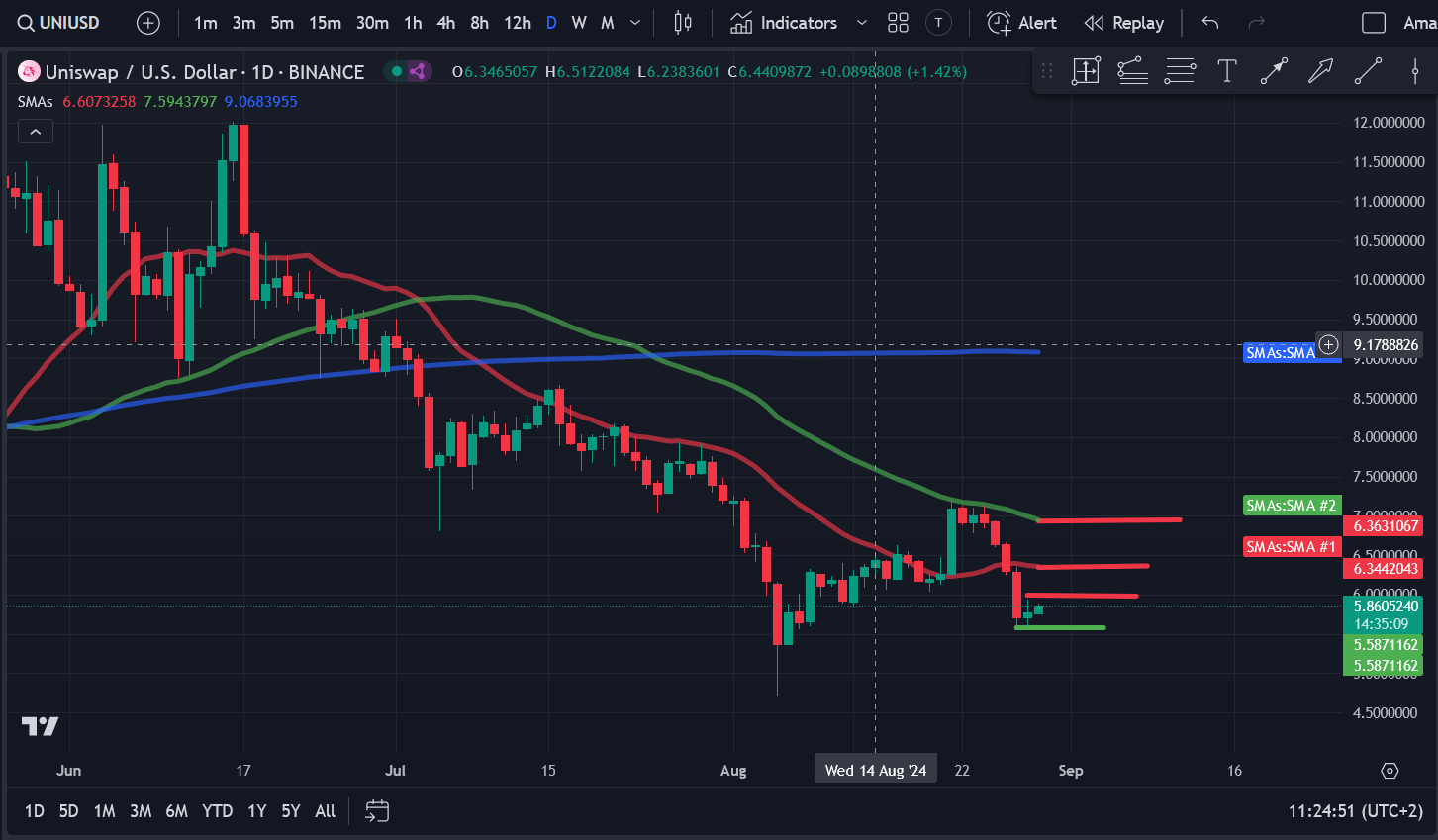
Task: Switch to the 12h interval
Action: 518,22
